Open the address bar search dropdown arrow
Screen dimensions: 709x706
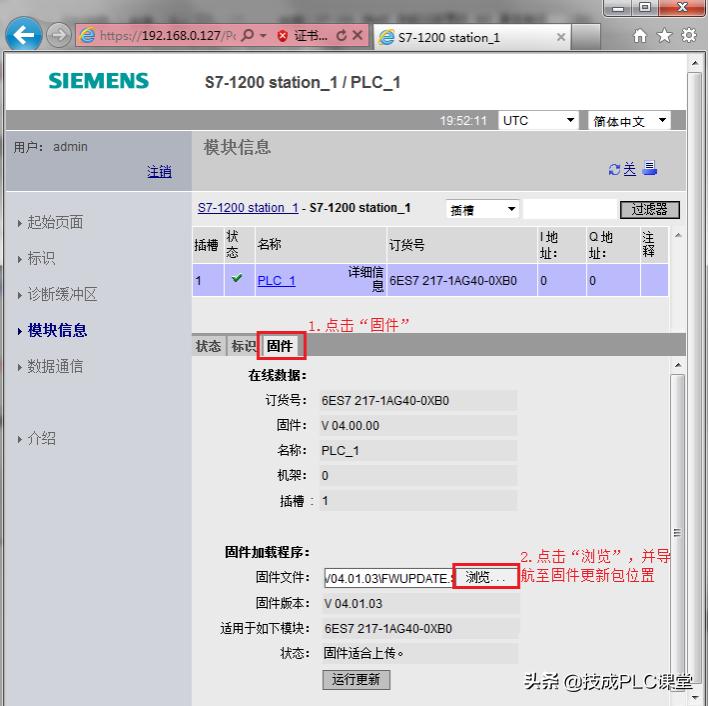tap(263, 35)
